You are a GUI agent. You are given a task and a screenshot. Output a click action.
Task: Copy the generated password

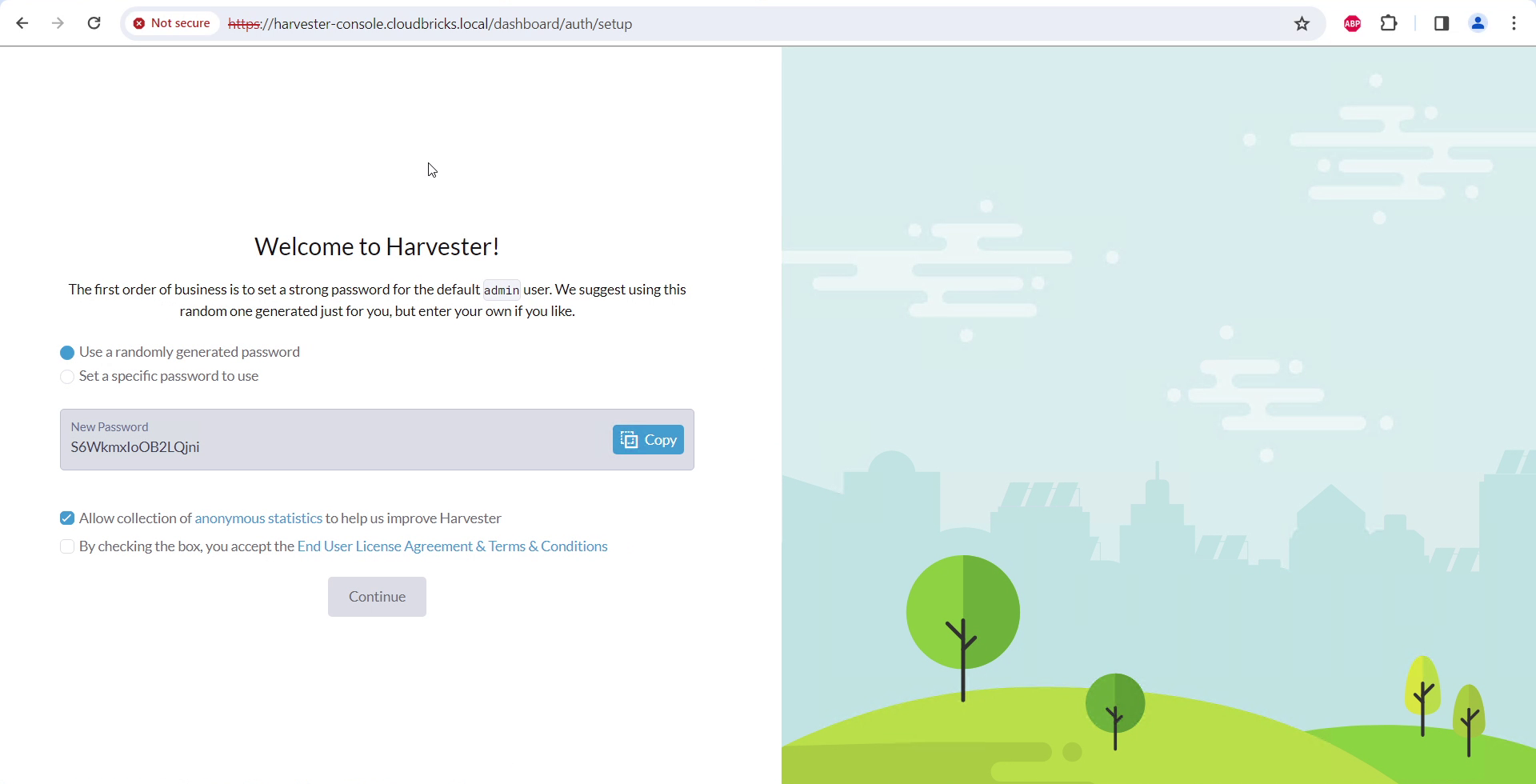648,439
